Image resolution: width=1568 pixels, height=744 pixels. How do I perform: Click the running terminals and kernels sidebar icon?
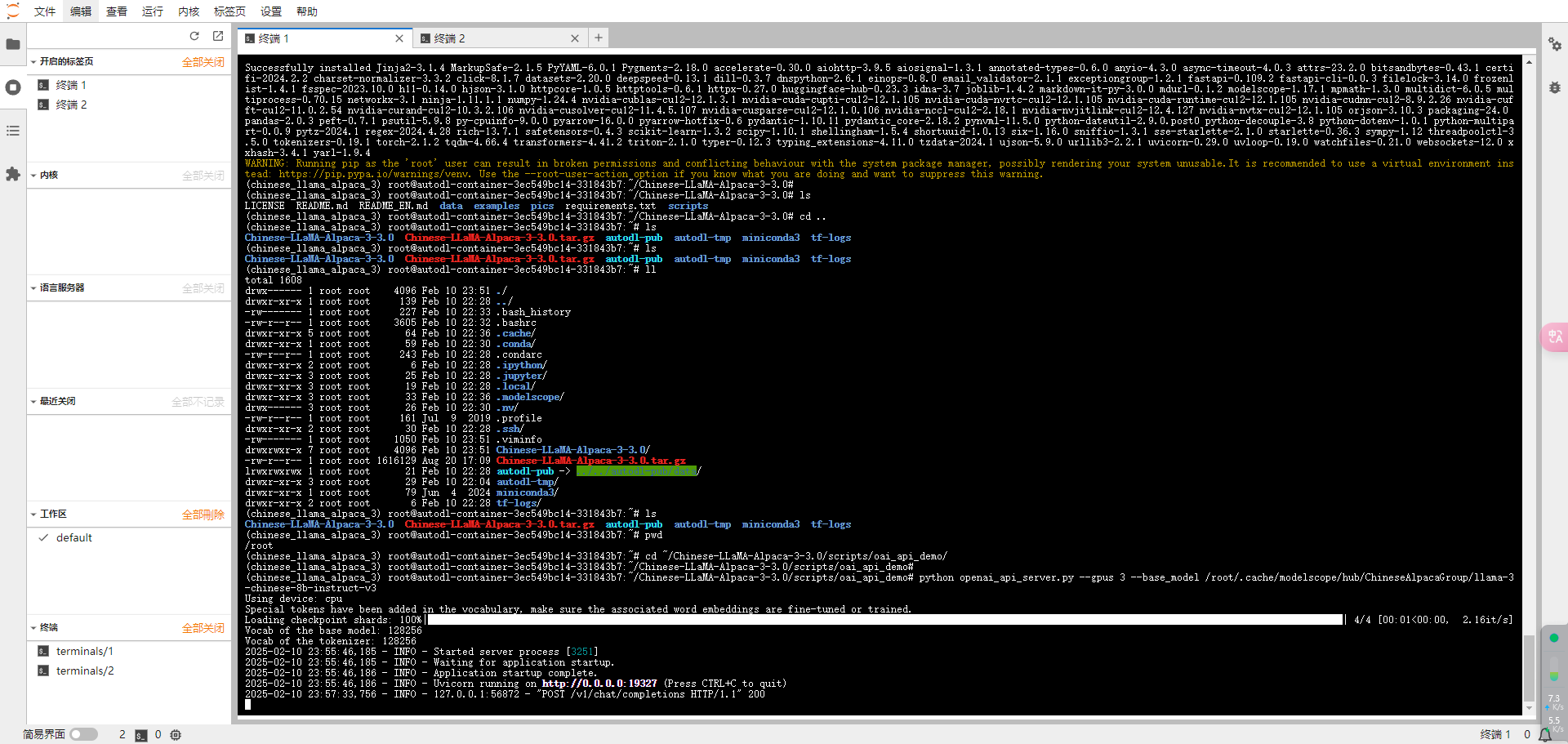click(13, 87)
